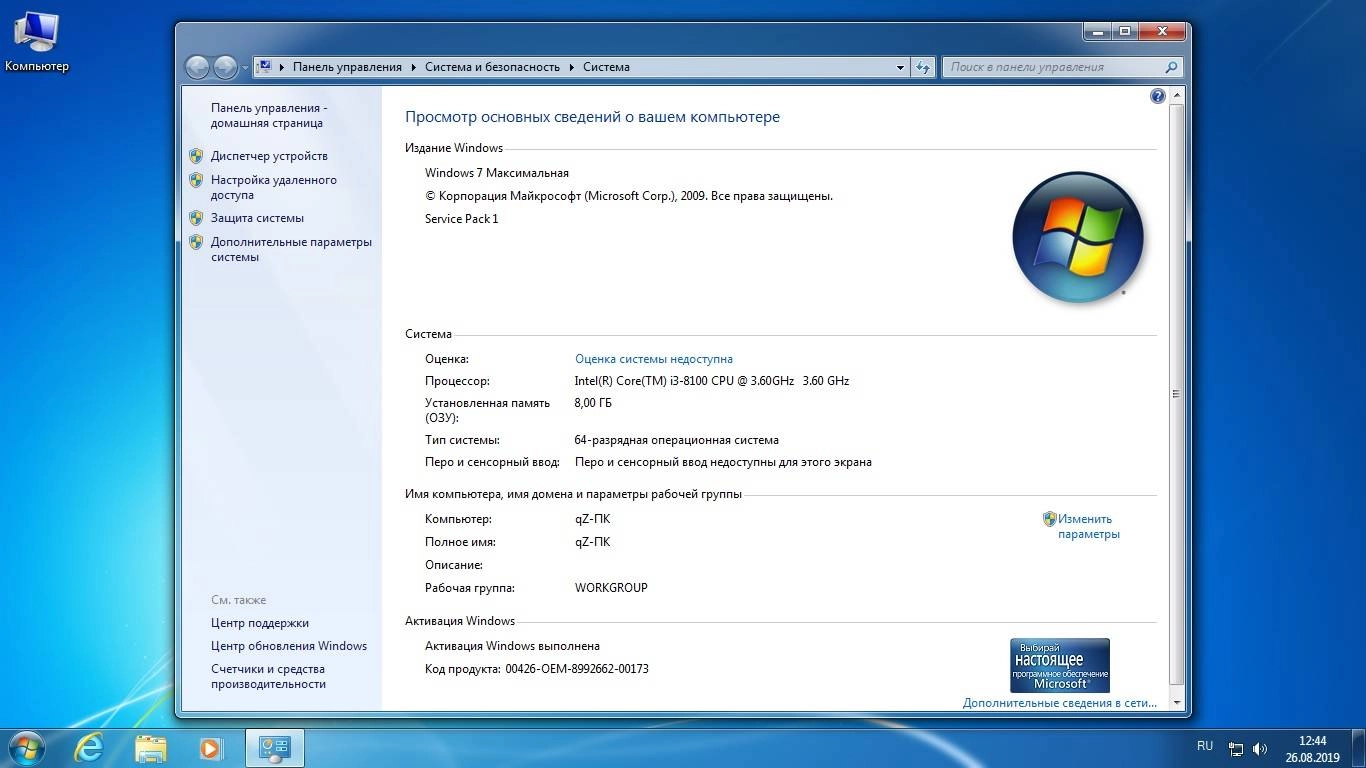
Task: Click the vertical scrollbar thumb
Action: (x=1176, y=393)
